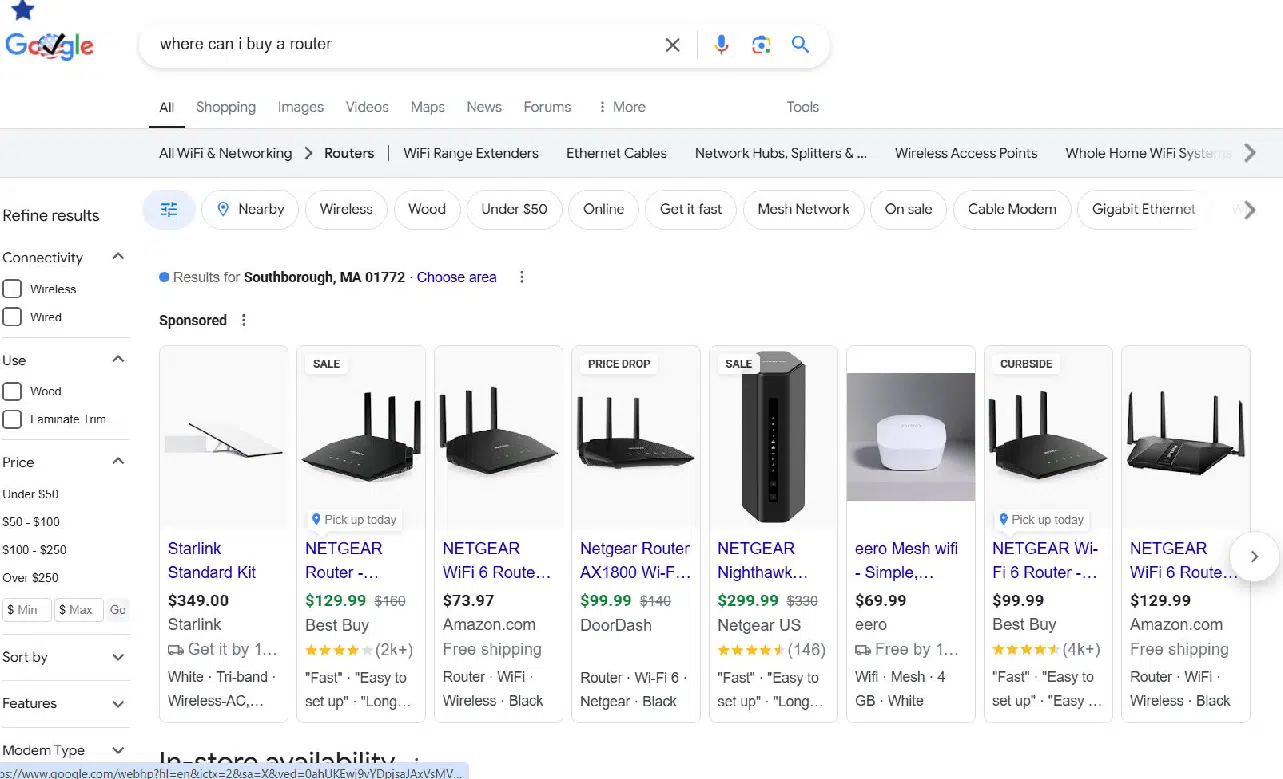
Task: Open the eero Mesh wifi listing
Action: point(907,560)
